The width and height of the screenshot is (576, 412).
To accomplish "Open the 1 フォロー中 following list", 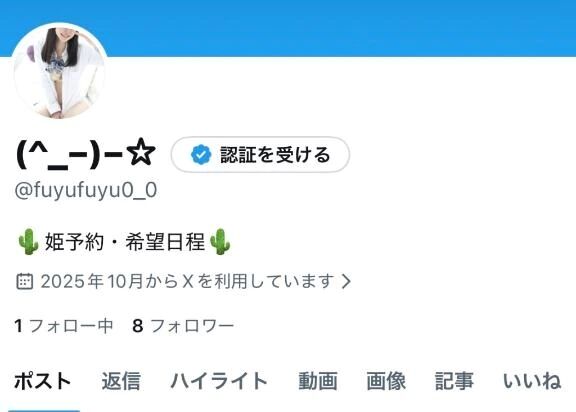I will [x=64, y=326].
